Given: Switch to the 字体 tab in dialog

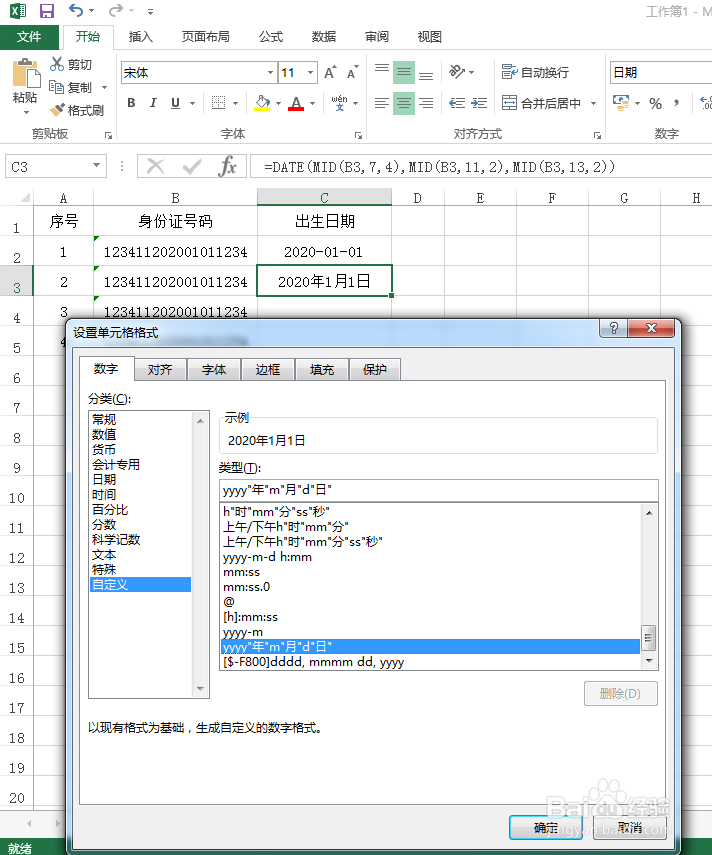Looking at the screenshot, I should click(x=214, y=370).
